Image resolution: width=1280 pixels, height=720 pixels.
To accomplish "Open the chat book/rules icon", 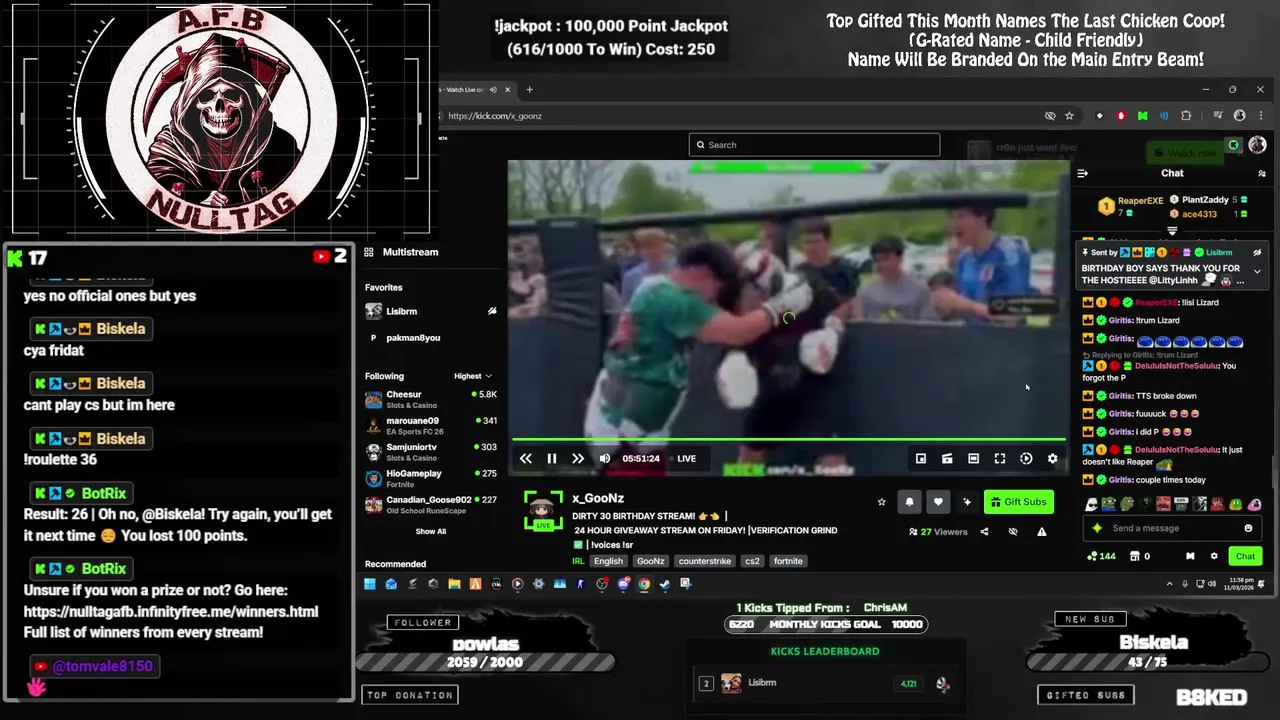I will coord(1190,556).
